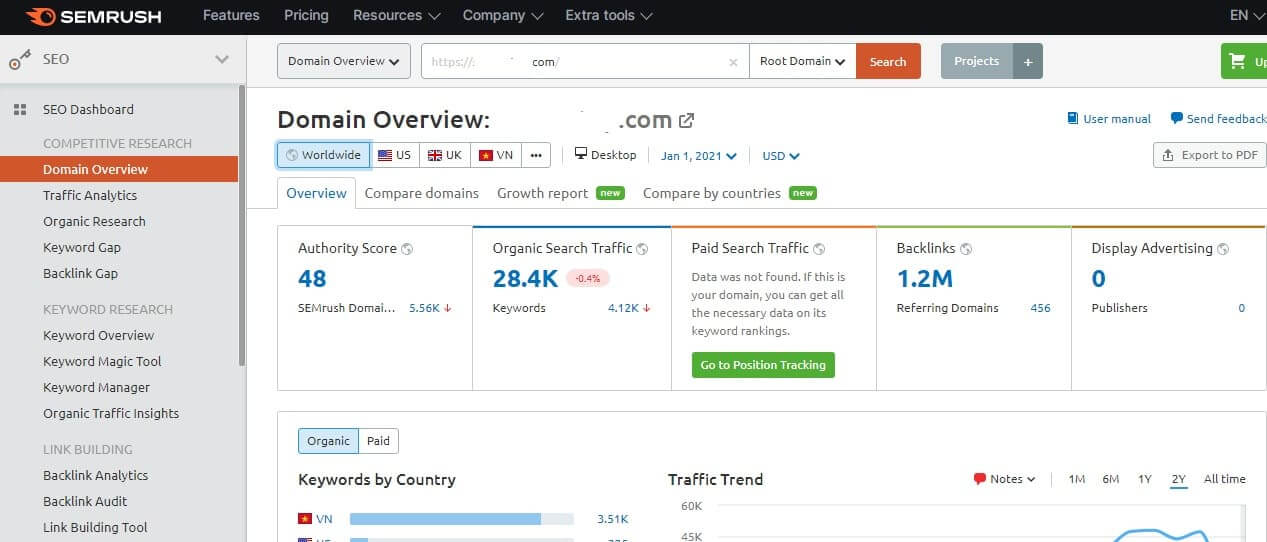Switch to the Growth report tab
The height and width of the screenshot is (542, 1267).
click(560, 194)
